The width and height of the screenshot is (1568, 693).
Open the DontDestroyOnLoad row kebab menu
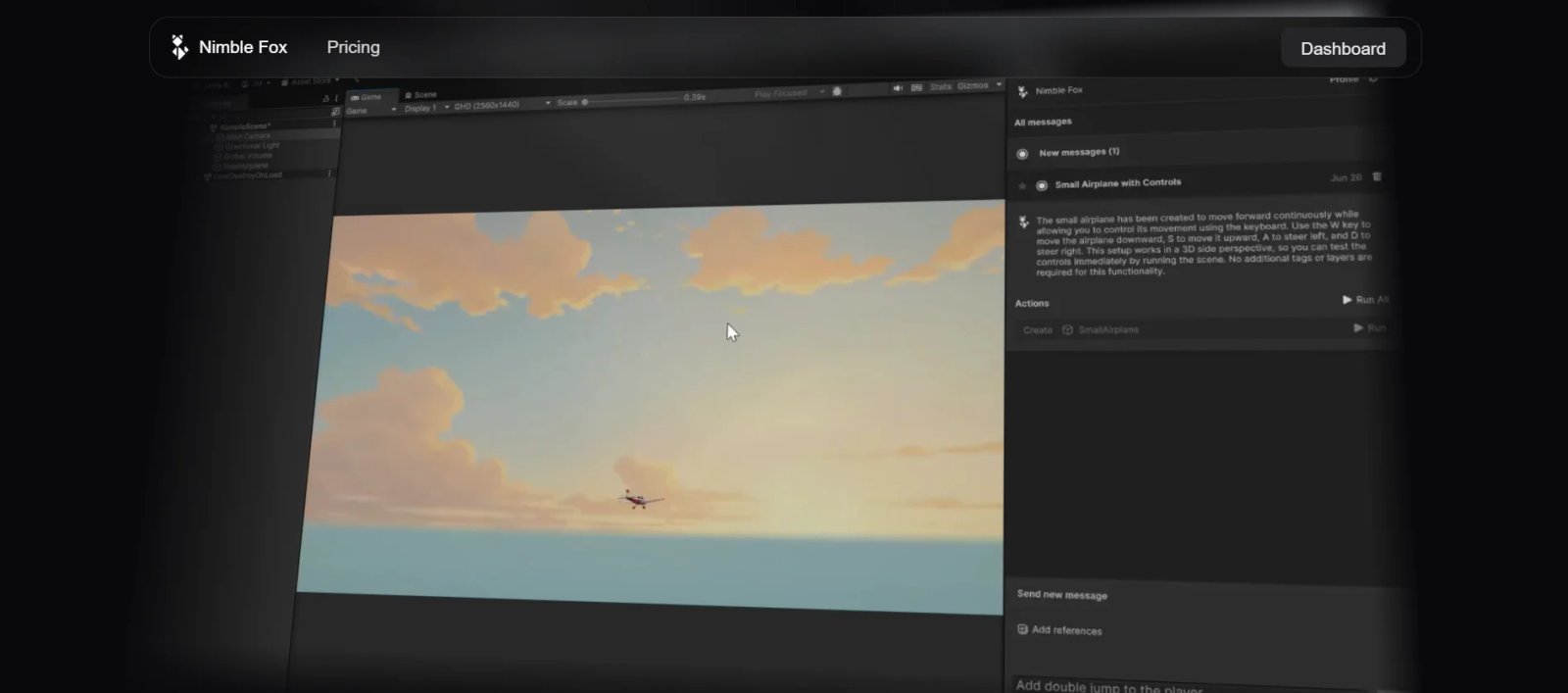click(x=329, y=173)
